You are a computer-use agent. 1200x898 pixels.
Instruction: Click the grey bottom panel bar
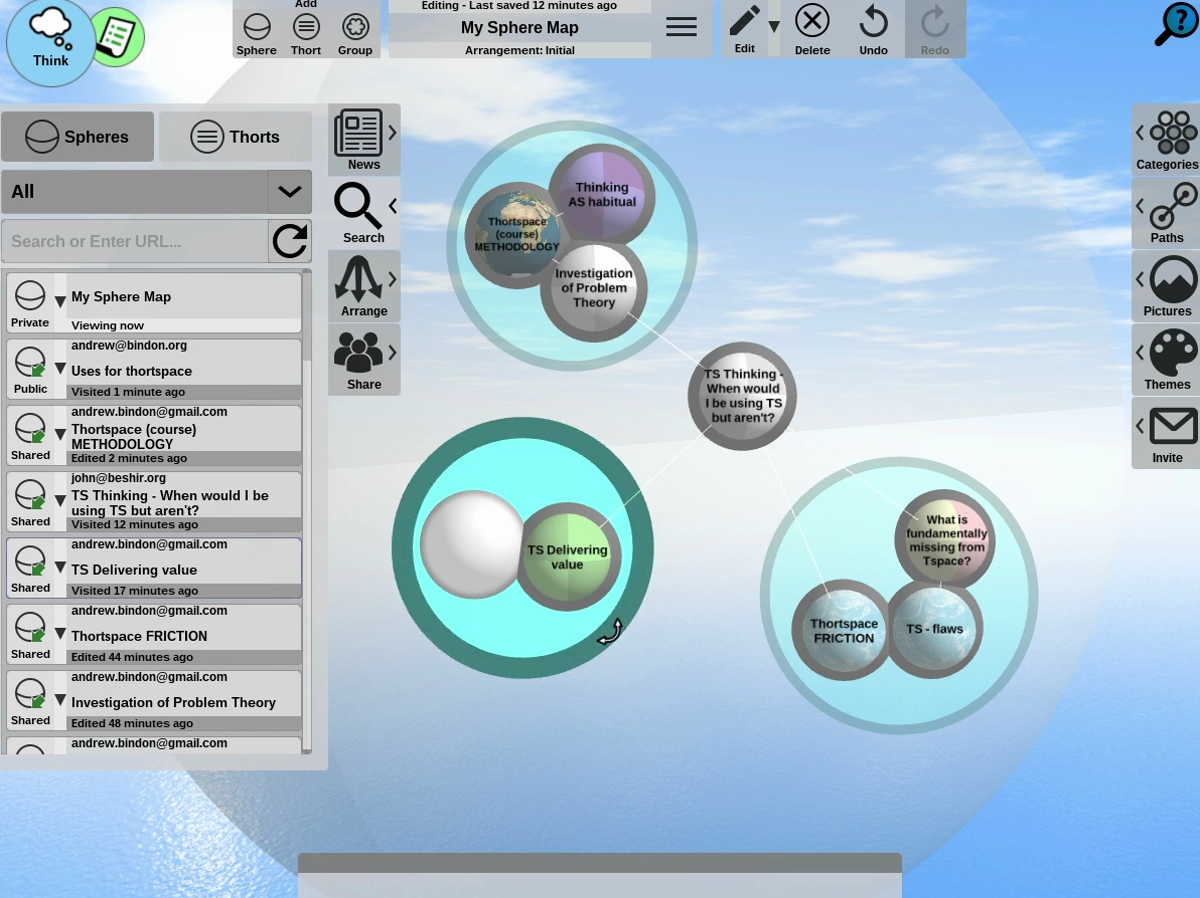click(600, 863)
